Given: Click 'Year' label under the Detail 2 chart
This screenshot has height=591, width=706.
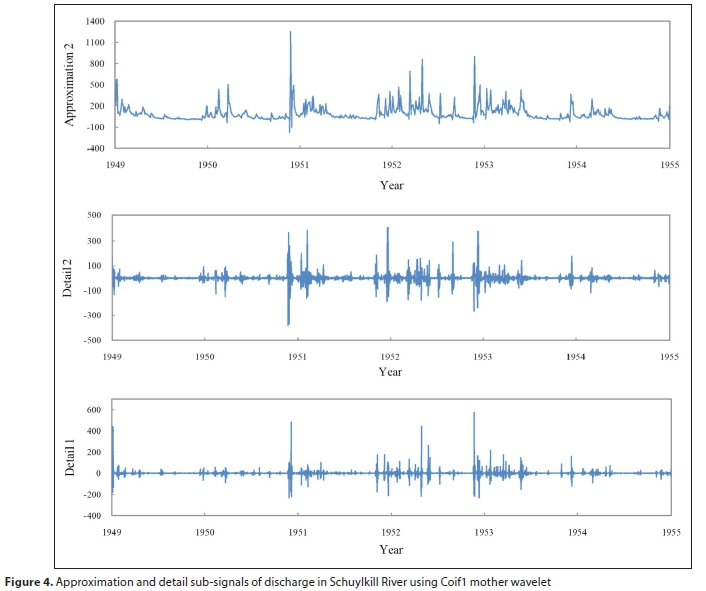Looking at the screenshot, I should pos(391,371).
